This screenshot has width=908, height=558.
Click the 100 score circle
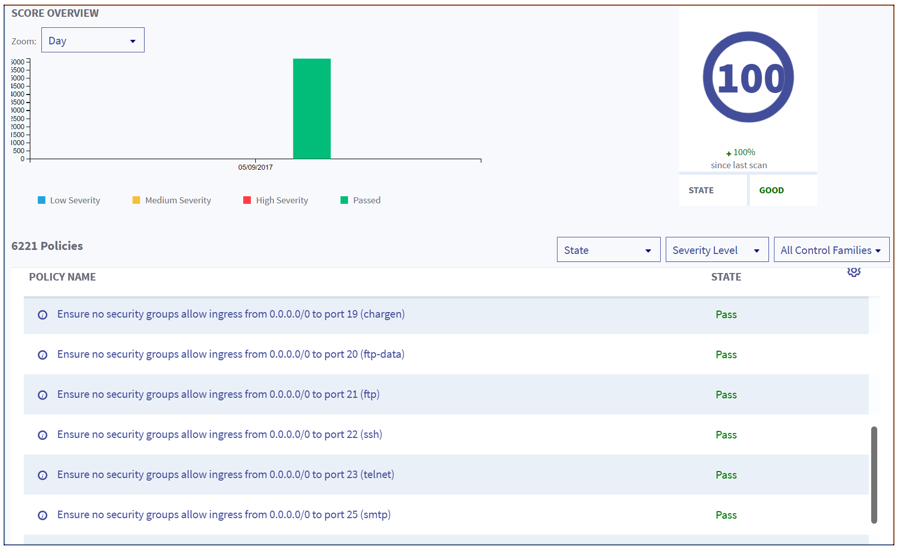point(748,77)
